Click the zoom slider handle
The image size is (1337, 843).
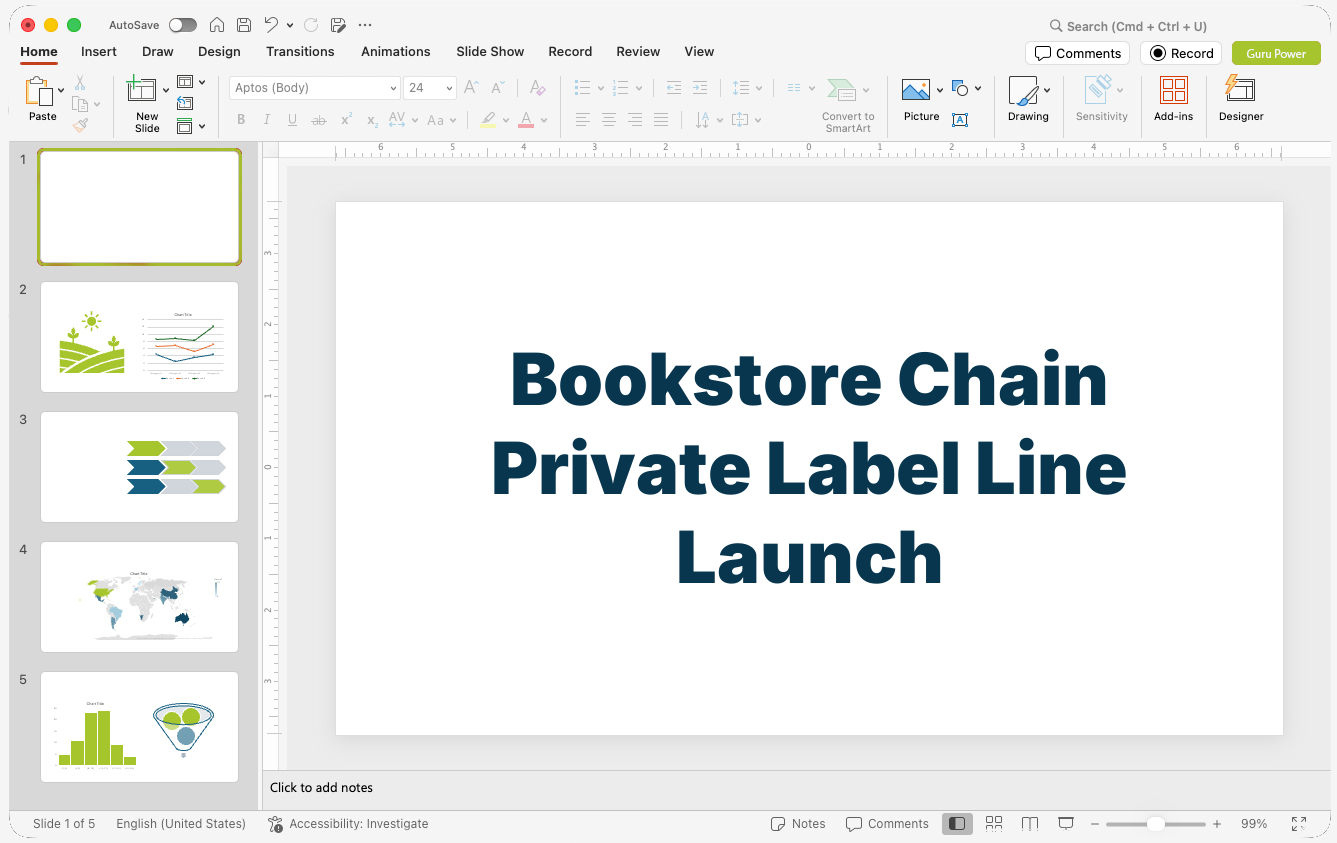(1155, 824)
